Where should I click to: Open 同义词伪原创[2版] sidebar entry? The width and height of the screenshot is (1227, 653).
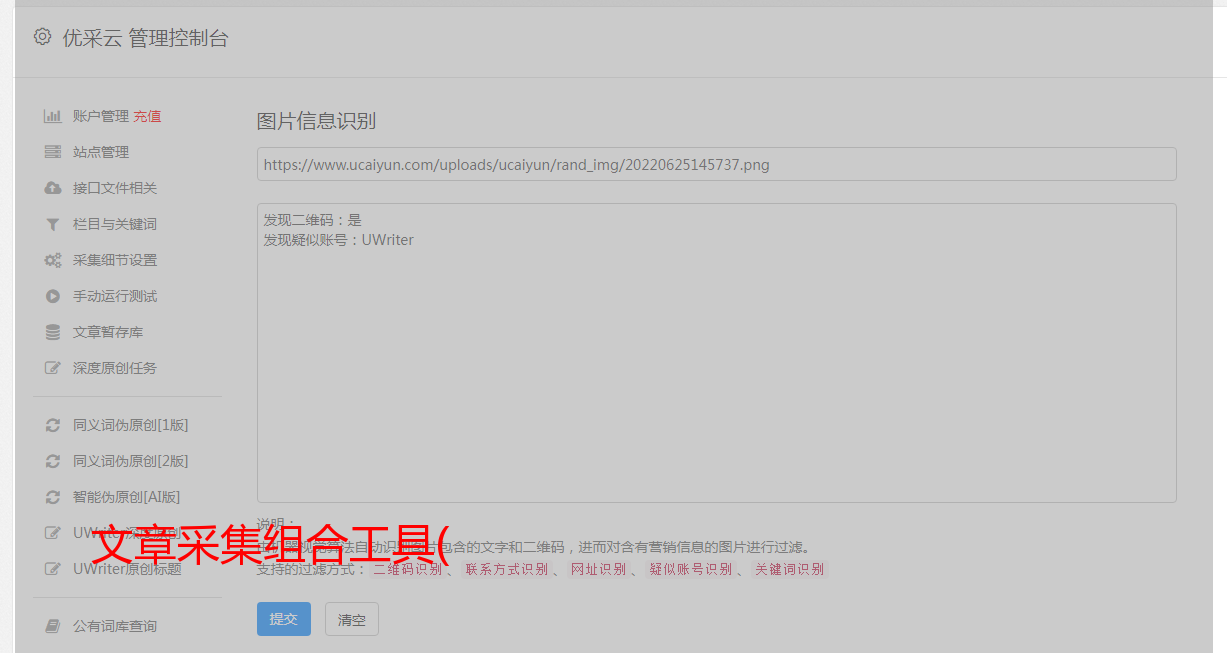pos(130,461)
